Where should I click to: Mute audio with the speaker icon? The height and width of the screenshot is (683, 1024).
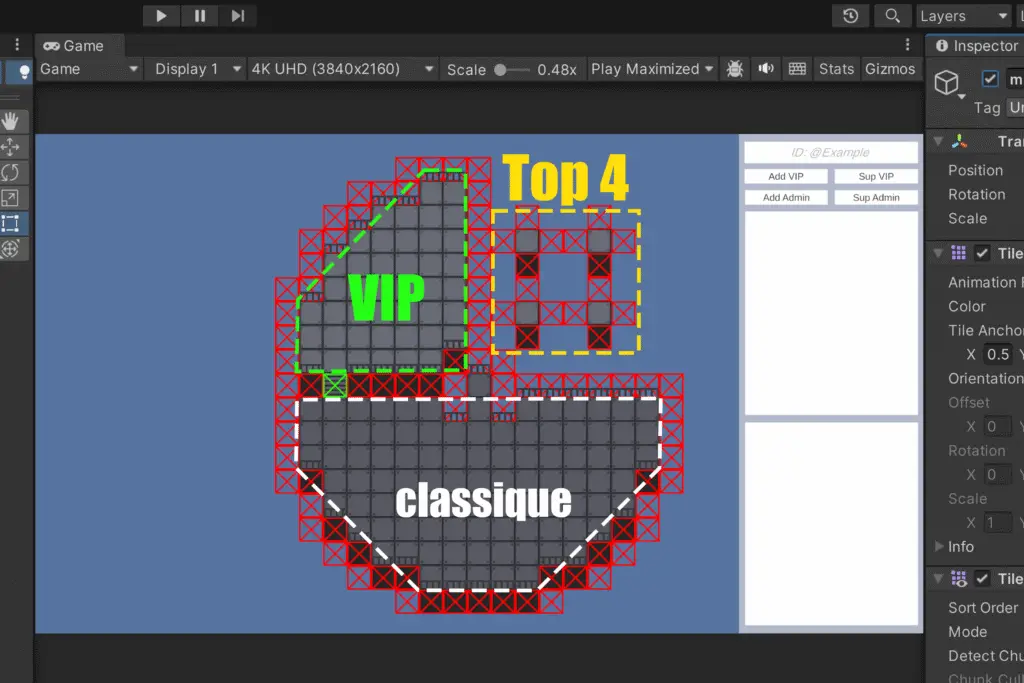pos(766,69)
